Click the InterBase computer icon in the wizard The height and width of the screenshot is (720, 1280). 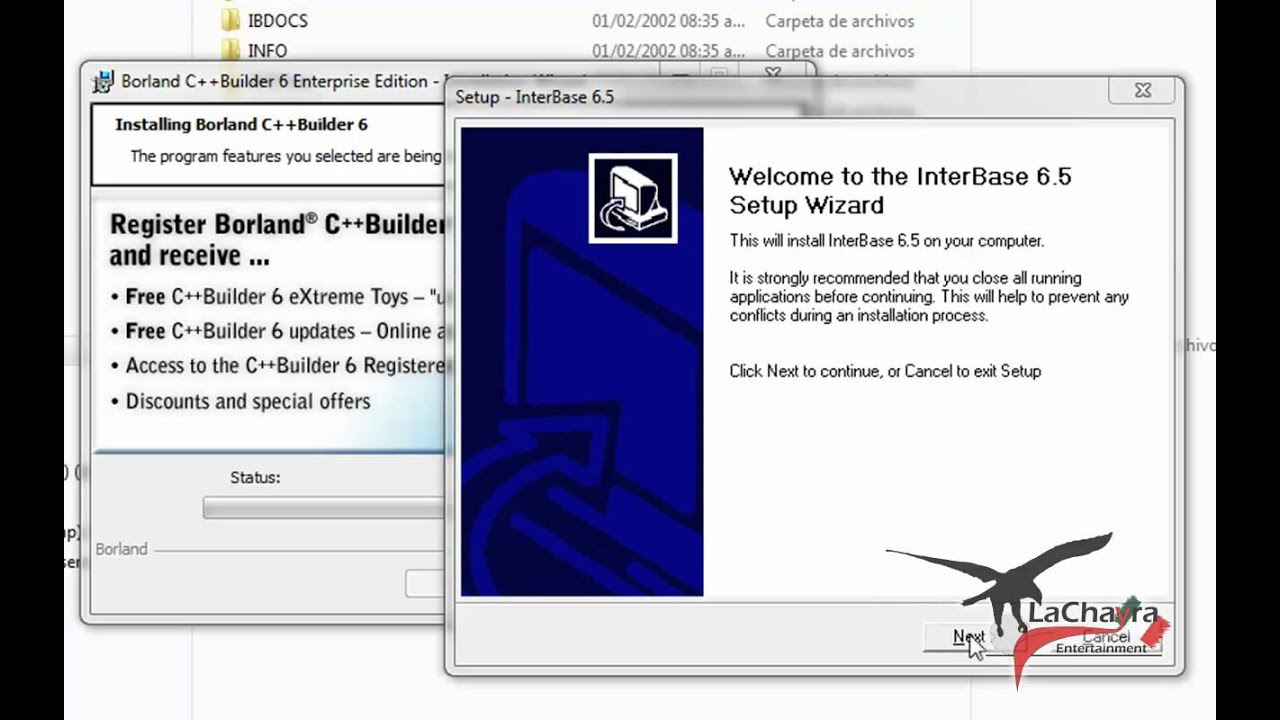632,198
